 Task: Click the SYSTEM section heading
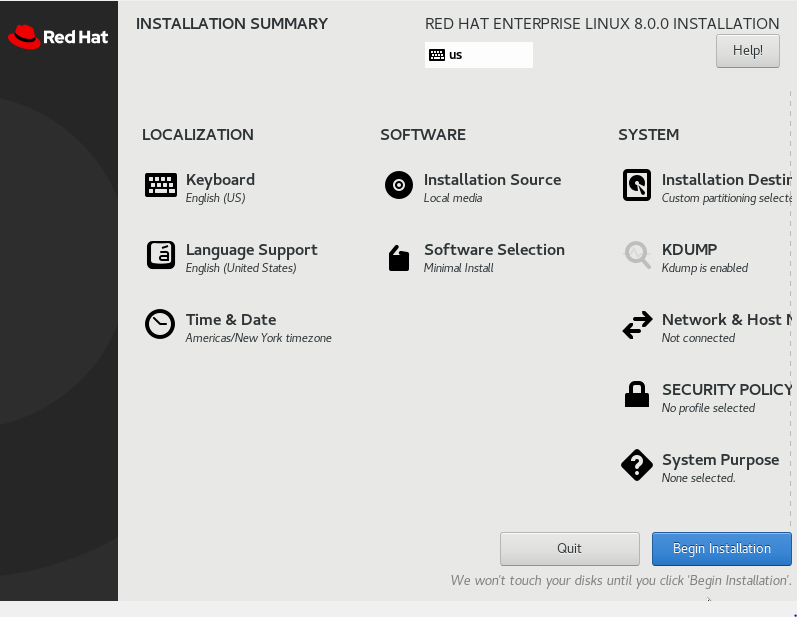click(x=649, y=135)
